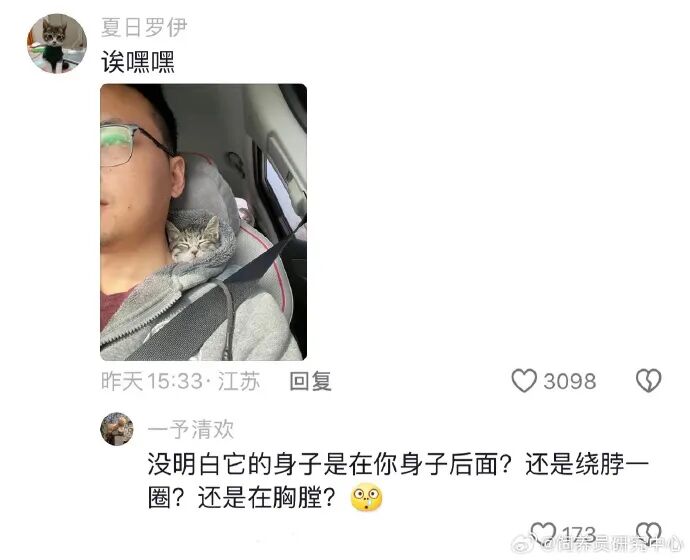The image size is (690, 560).
Task: Open the attached car photo
Action: tap(204, 222)
